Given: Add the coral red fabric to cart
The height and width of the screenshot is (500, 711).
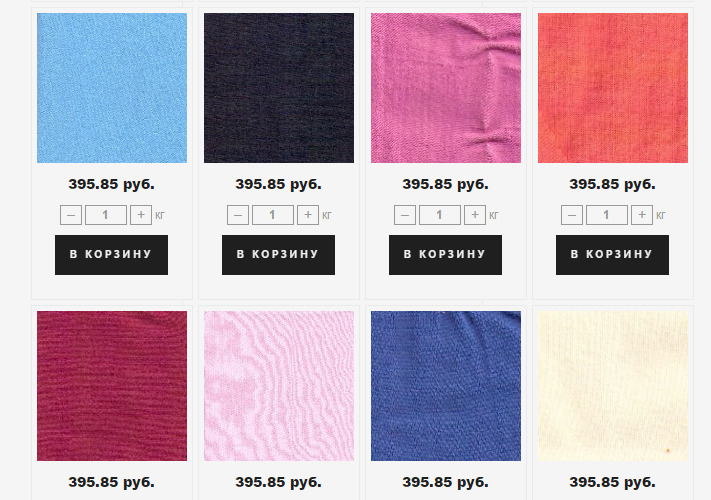Looking at the screenshot, I should tap(612, 255).
